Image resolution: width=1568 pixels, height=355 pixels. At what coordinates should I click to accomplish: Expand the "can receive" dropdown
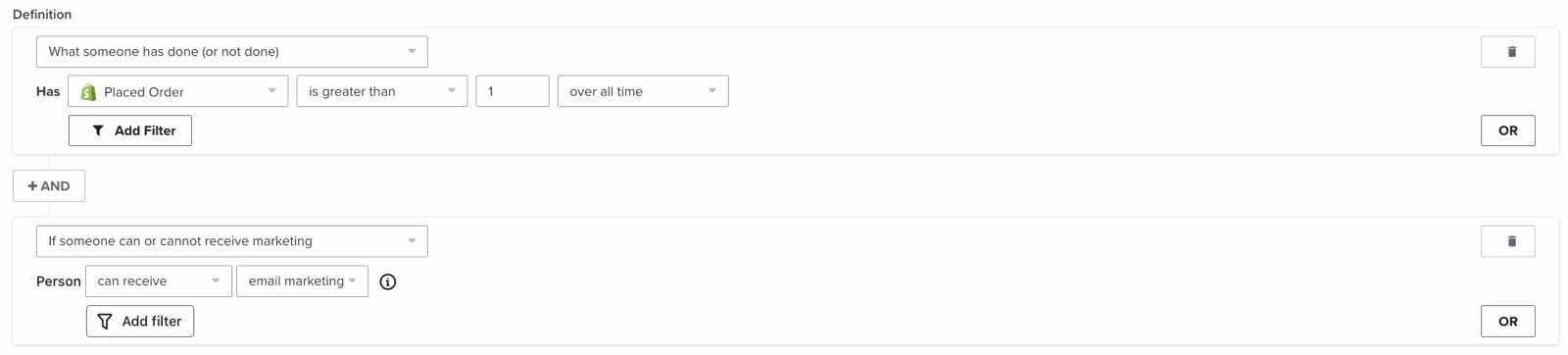pos(159,281)
